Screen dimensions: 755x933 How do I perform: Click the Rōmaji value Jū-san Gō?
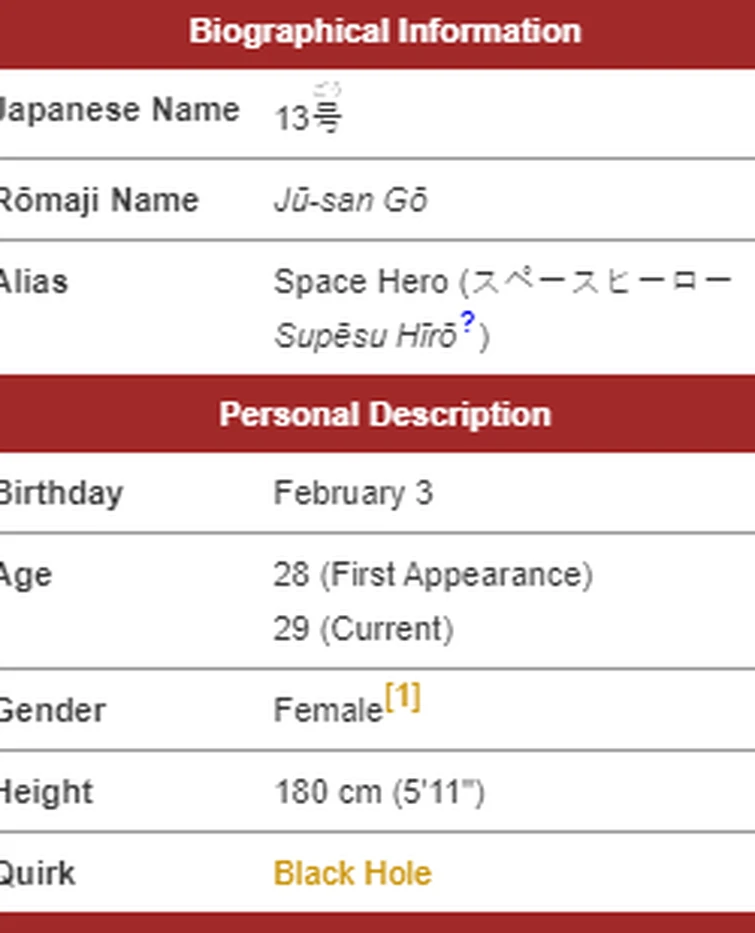click(350, 200)
